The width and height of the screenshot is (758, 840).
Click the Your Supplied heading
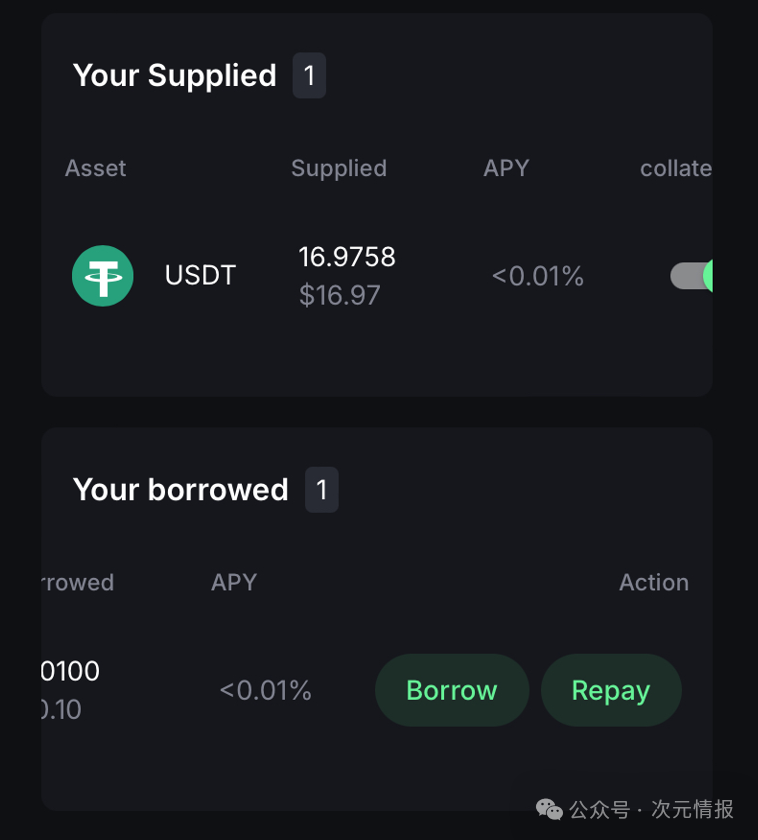(174, 76)
